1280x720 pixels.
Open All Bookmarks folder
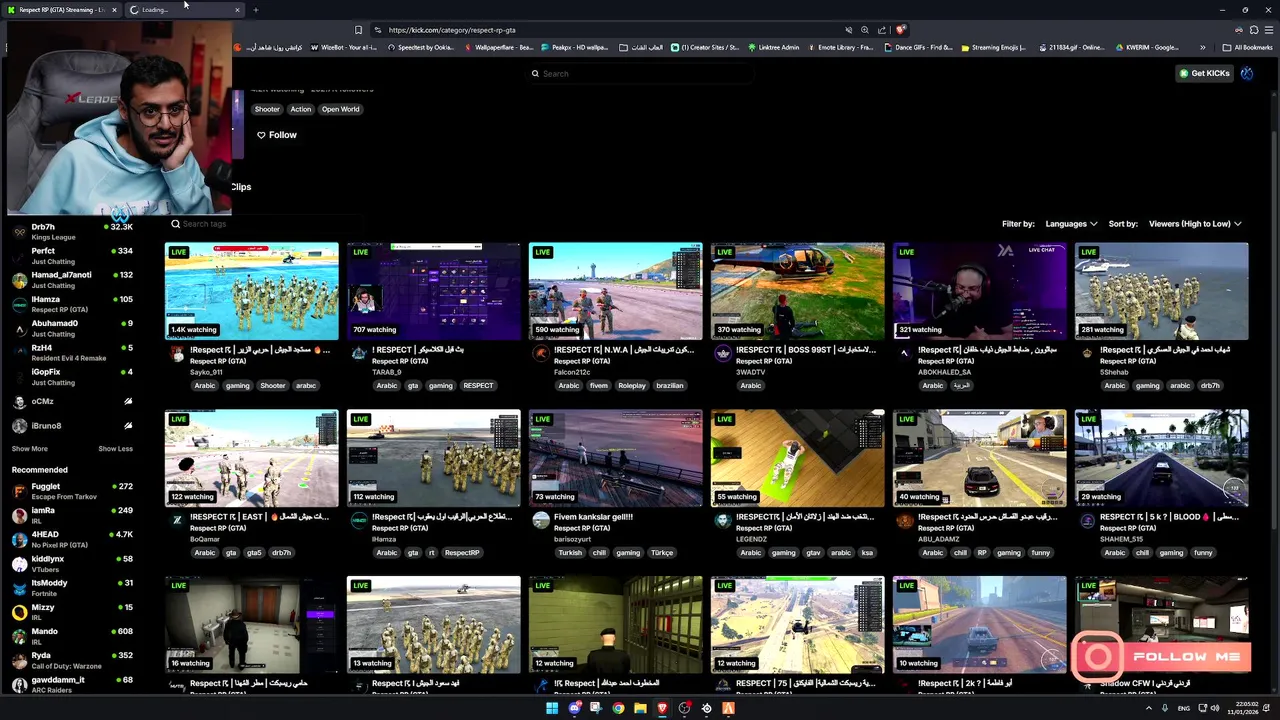pyautogui.click(x=1247, y=47)
